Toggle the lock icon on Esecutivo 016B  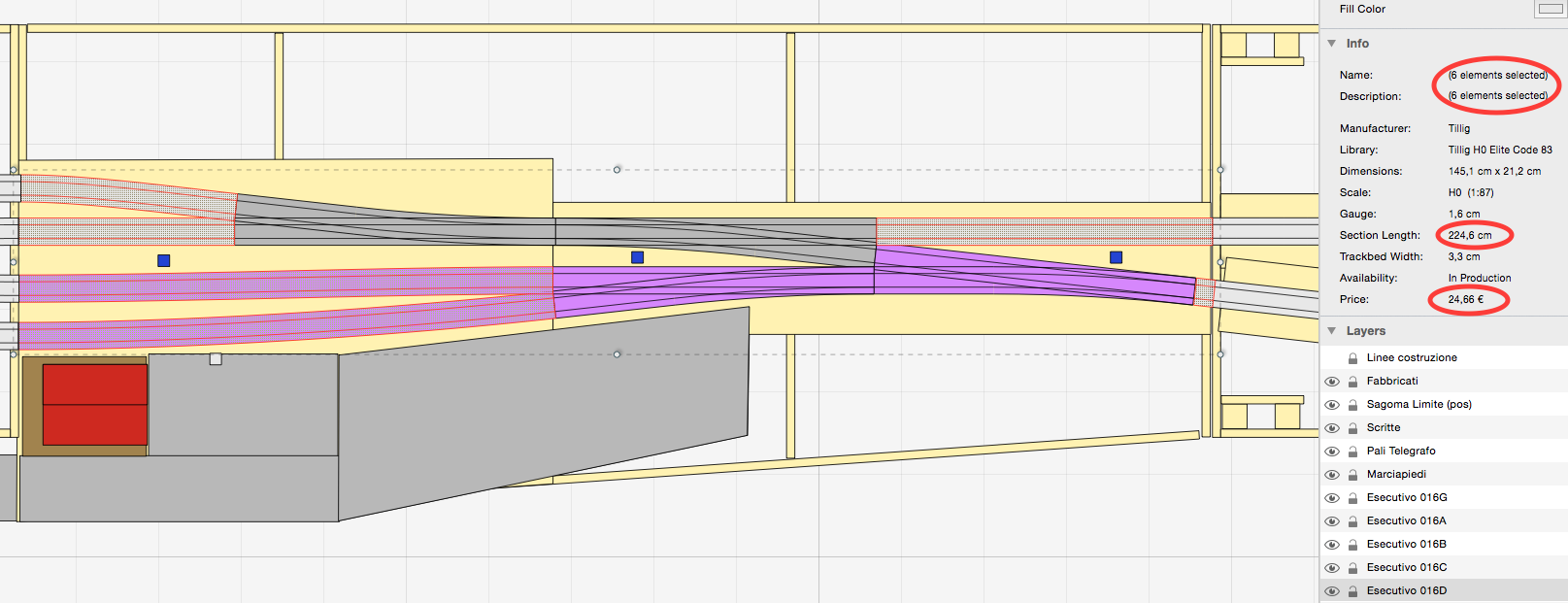1352,545
